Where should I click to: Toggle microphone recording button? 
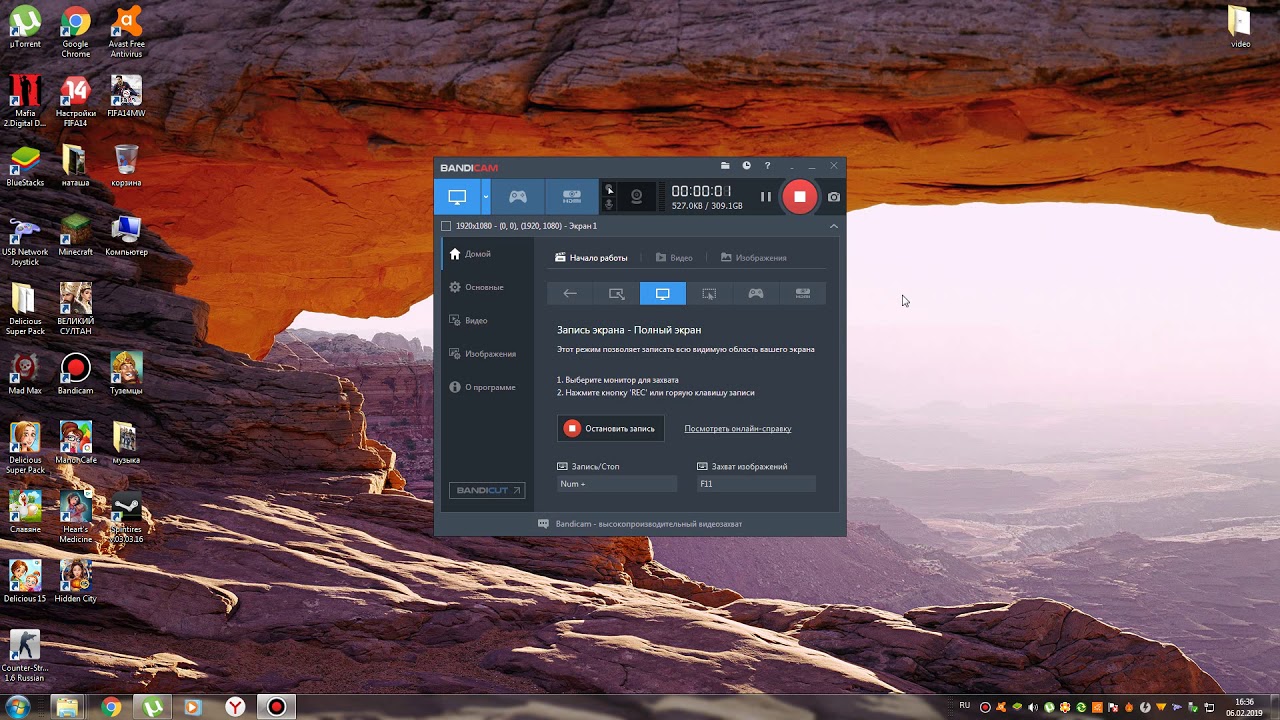click(609, 204)
